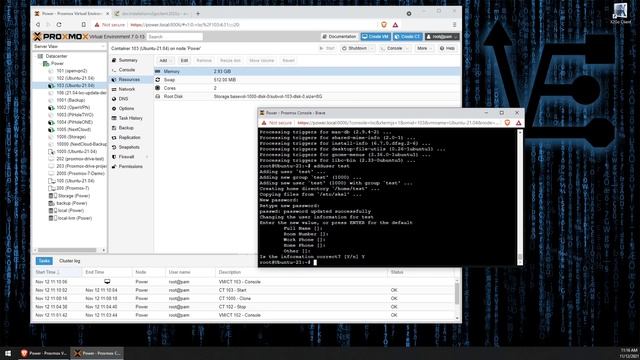Open the More actions dropdown

(x=424, y=49)
